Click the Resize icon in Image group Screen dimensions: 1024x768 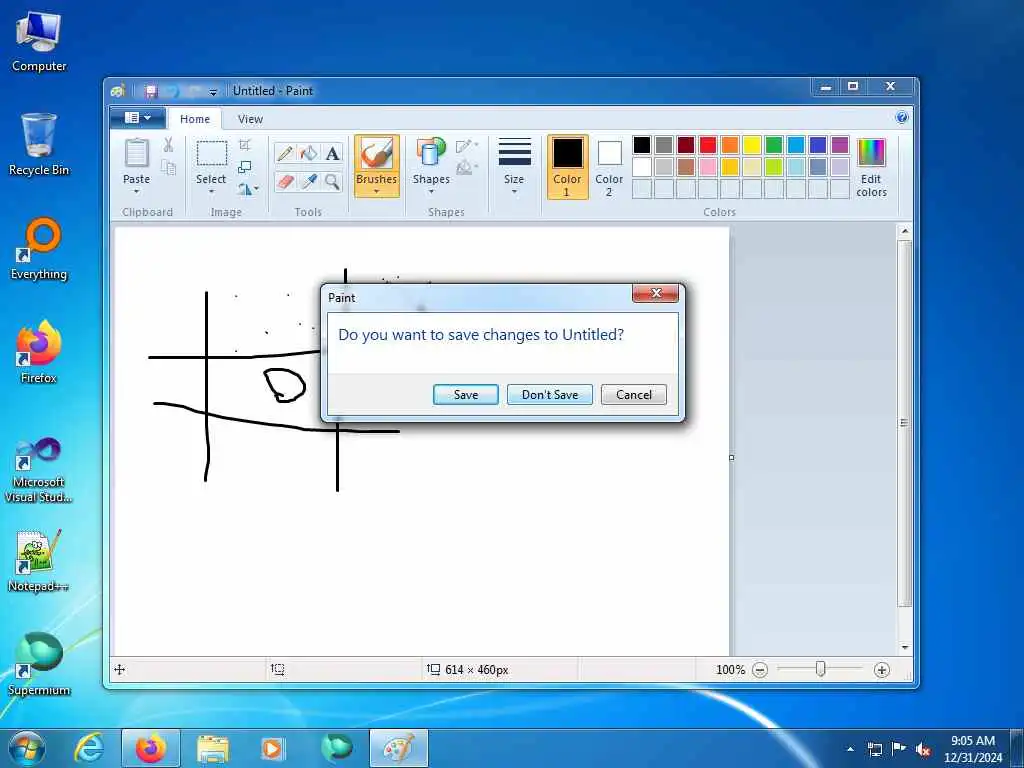click(x=245, y=168)
